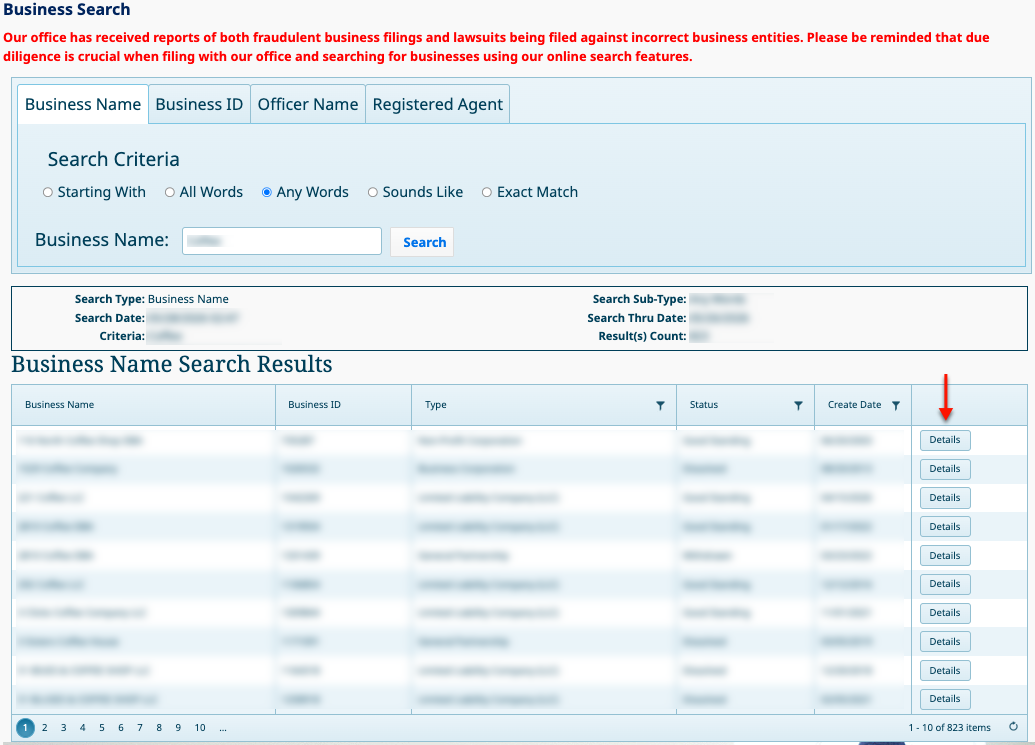Image resolution: width=1035 pixels, height=745 pixels.
Task: Sort by Status column header text
Action: pyautogui.click(x=704, y=405)
